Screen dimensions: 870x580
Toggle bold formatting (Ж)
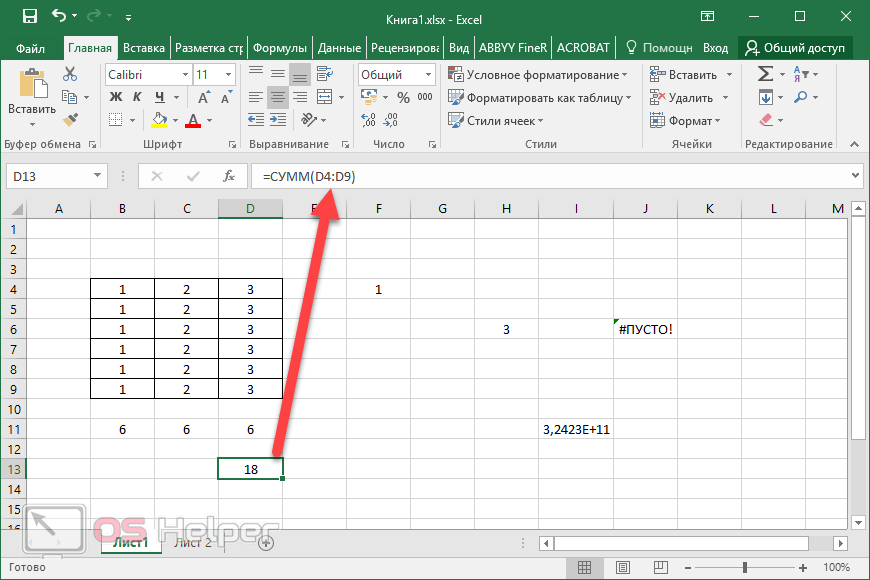point(115,97)
